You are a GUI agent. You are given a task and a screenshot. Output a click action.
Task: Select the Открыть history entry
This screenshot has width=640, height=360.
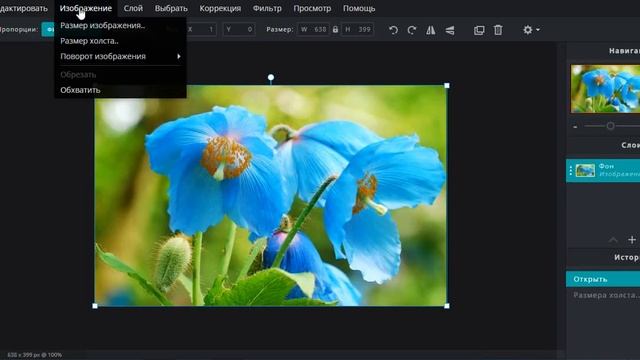603,279
